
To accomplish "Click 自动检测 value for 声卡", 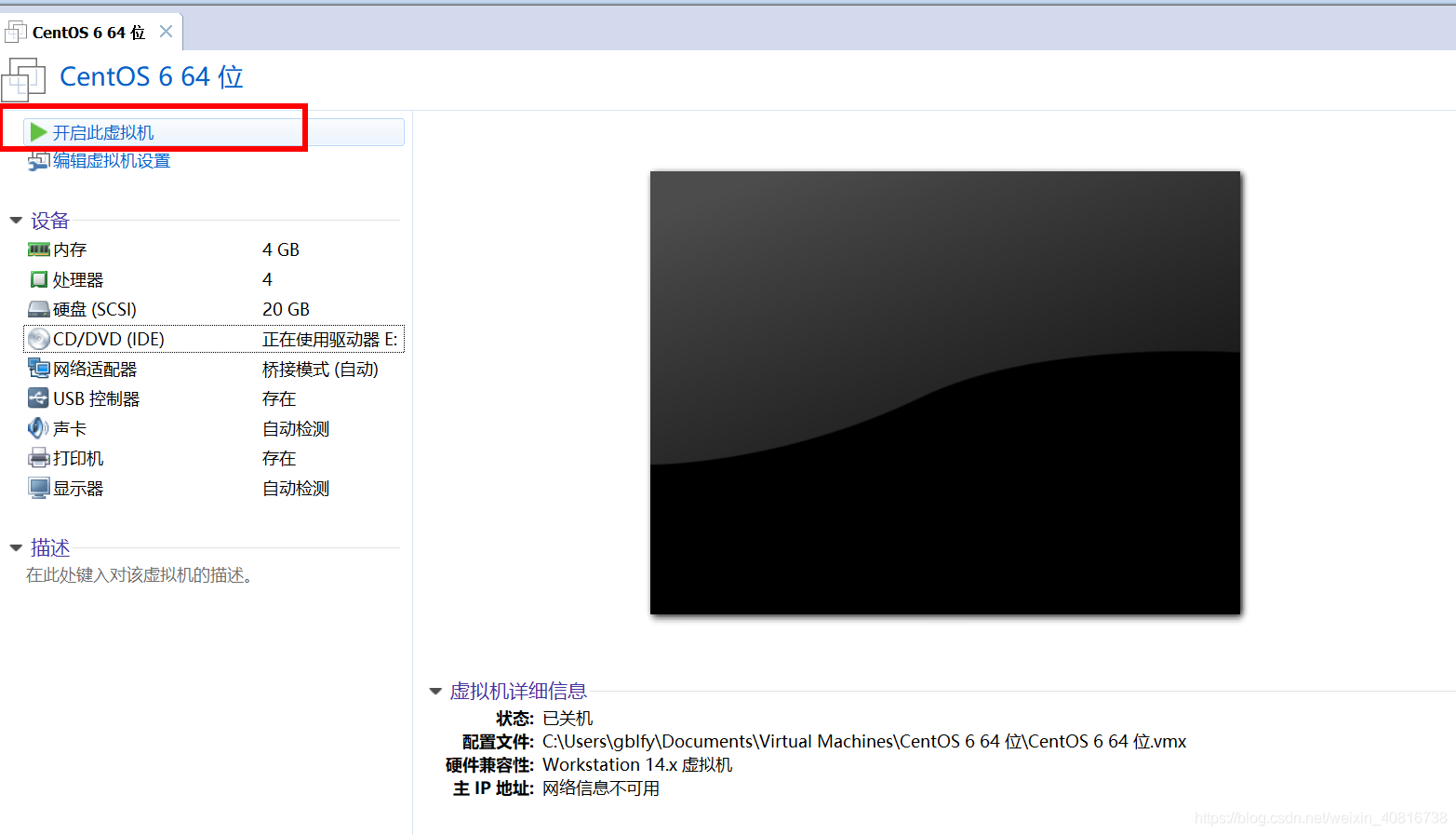I will tap(296, 428).
